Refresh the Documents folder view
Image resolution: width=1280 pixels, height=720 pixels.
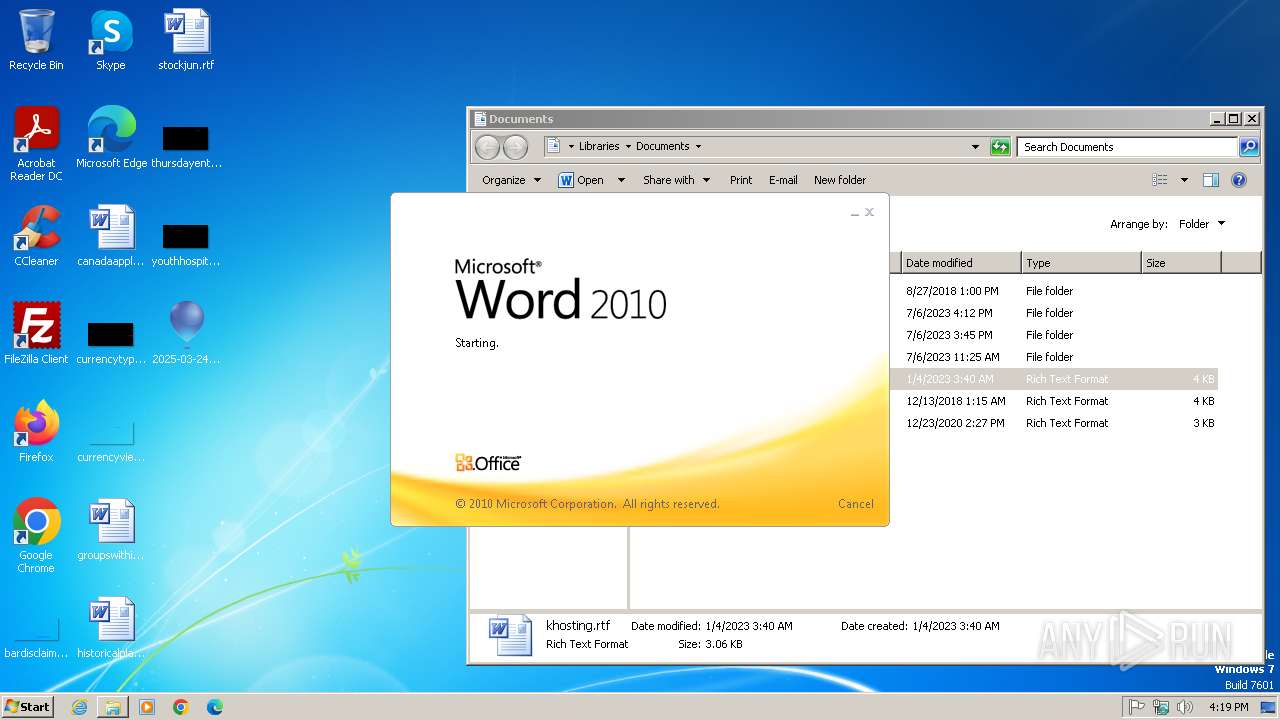pos(1000,147)
